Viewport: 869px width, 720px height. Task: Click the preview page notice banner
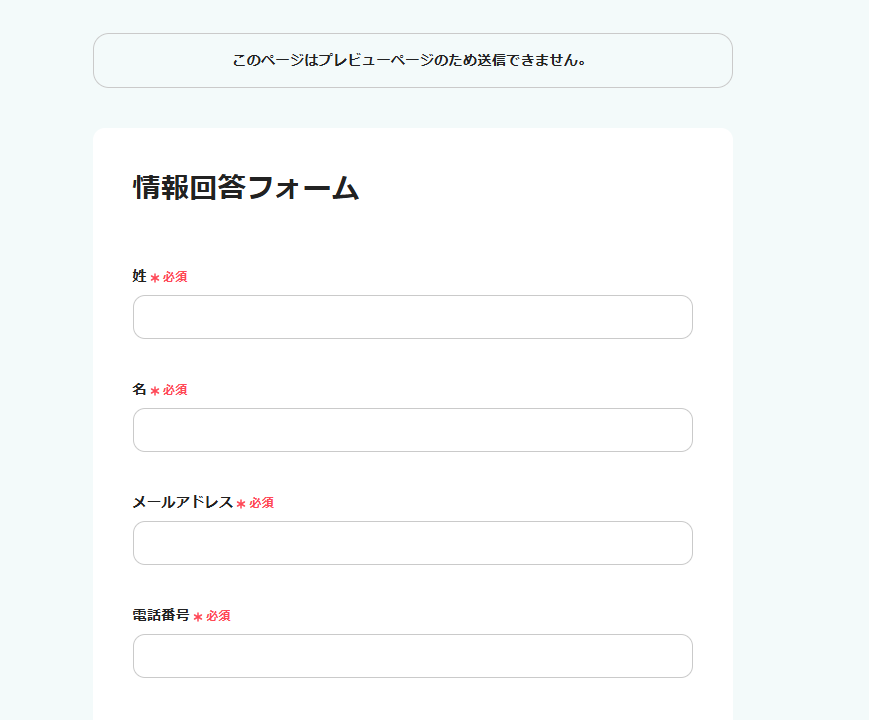pos(412,60)
